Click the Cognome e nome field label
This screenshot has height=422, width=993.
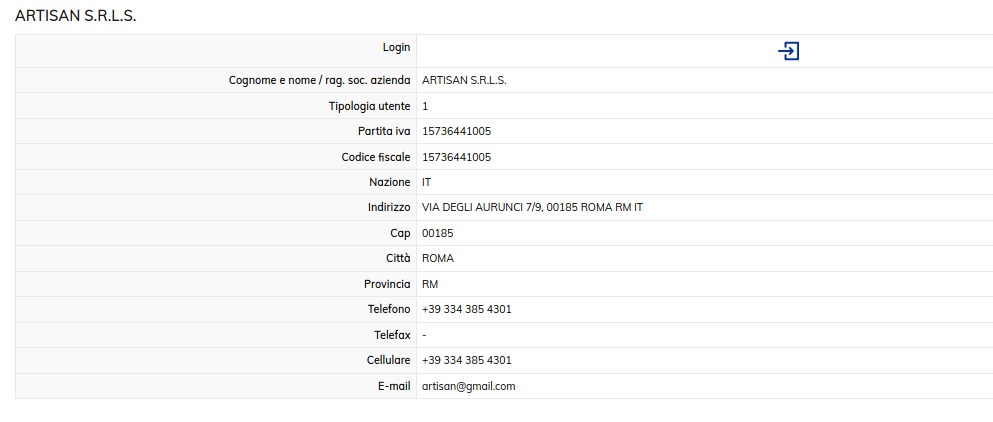point(319,80)
